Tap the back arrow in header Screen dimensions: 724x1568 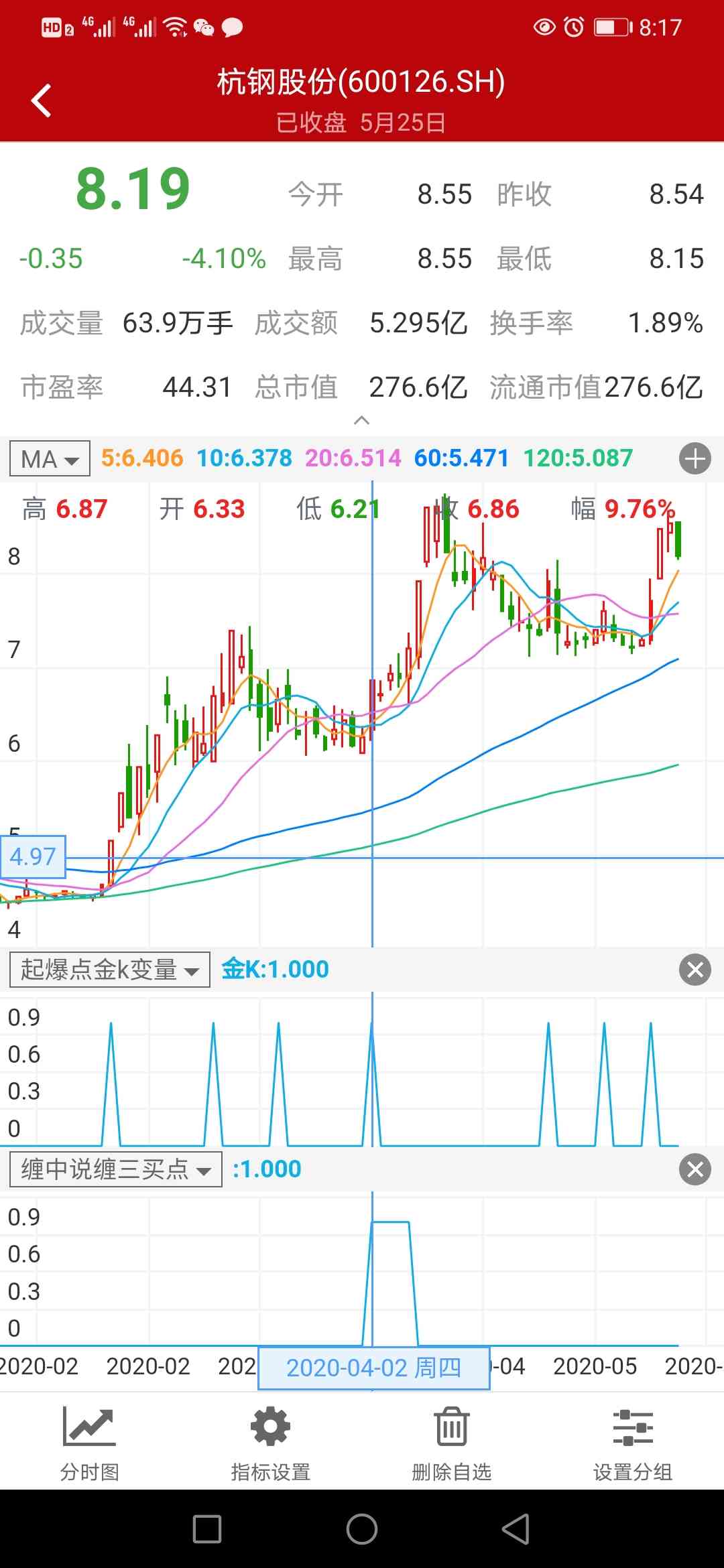tap(42, 101)
